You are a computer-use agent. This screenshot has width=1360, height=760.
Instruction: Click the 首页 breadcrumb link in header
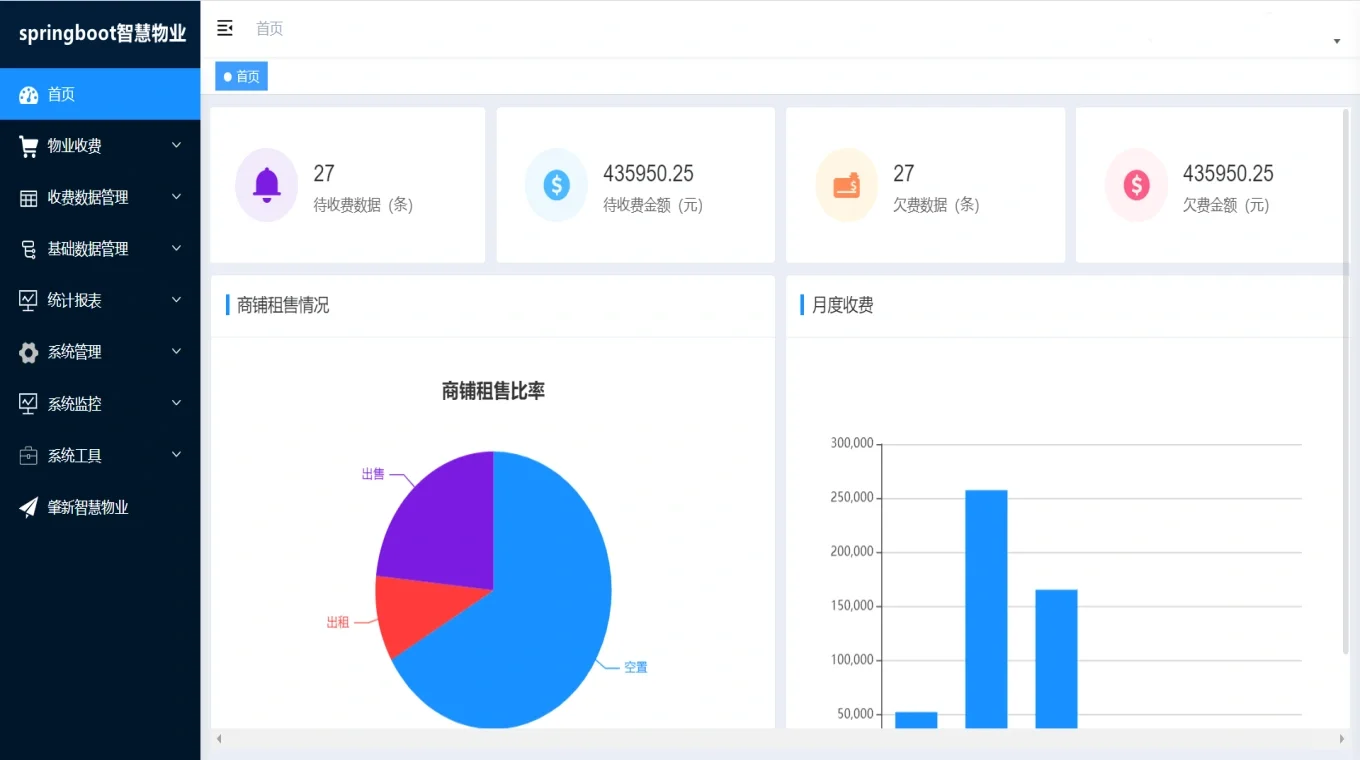point(269,29)
